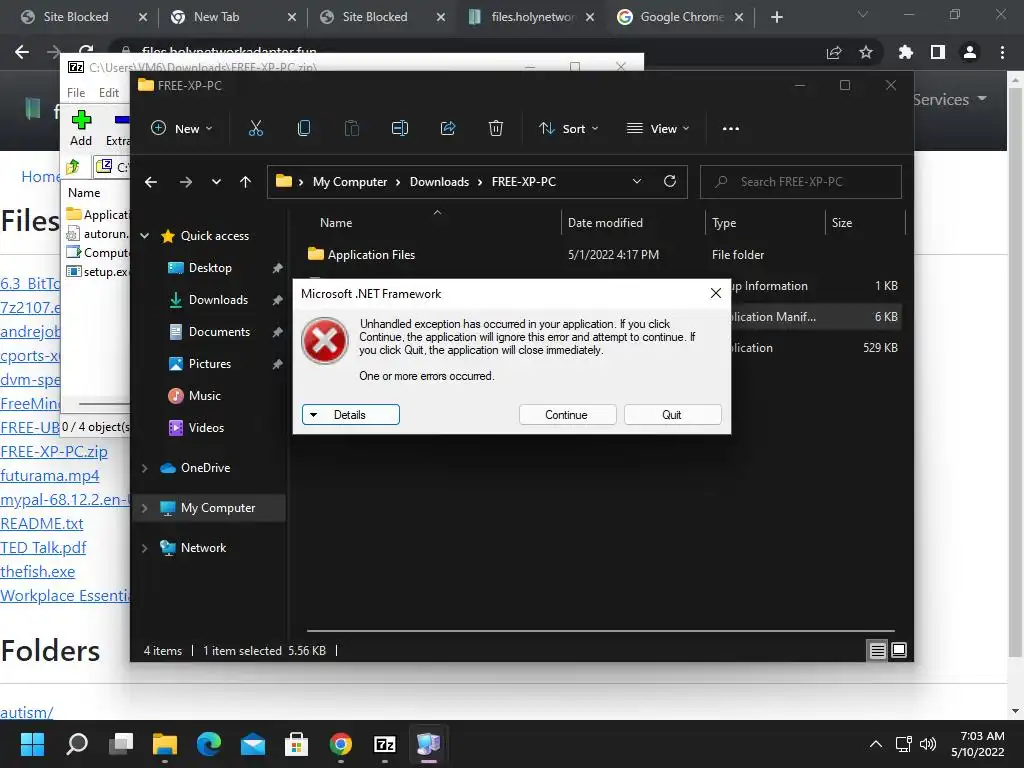Open the Windows Start menu
This screenshot has height=768, width=1024.
pyautogui.click(x=32, y=744)
